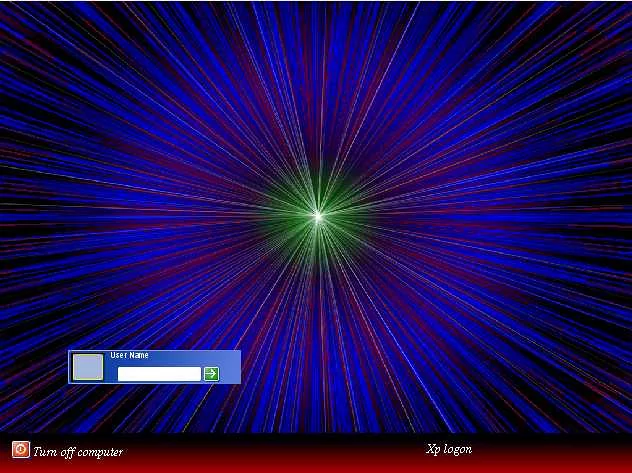Click the word "computer" in the shutdown label
Screen dimensions: 632x473
coord(99,452)
